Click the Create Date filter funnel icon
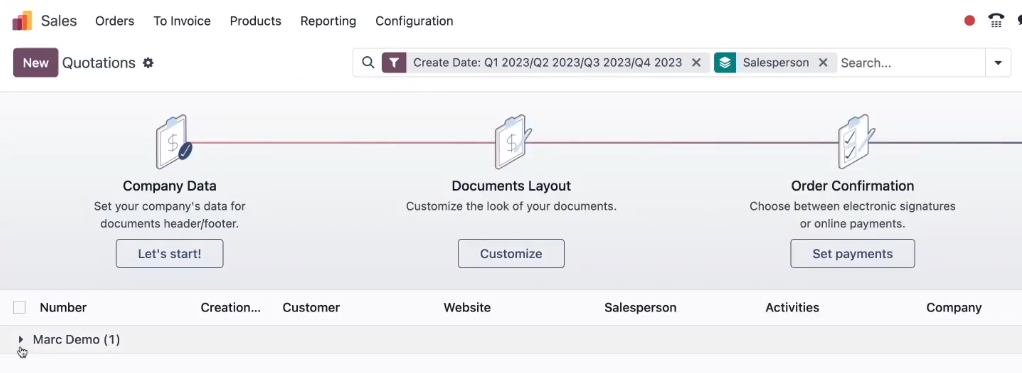The width and height of the screenshot is (1022, 373). tap(394, 63)
